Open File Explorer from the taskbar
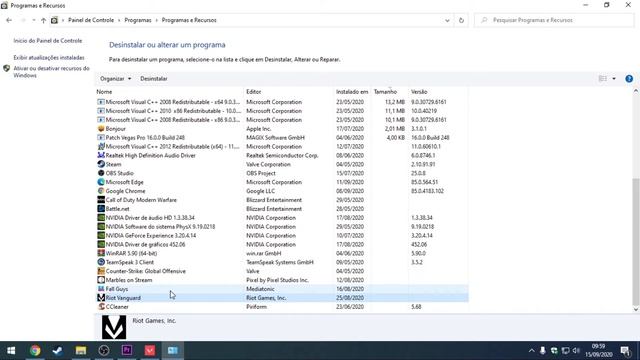The height and width of the screenshot is (360, 640). tap(81, 351)
